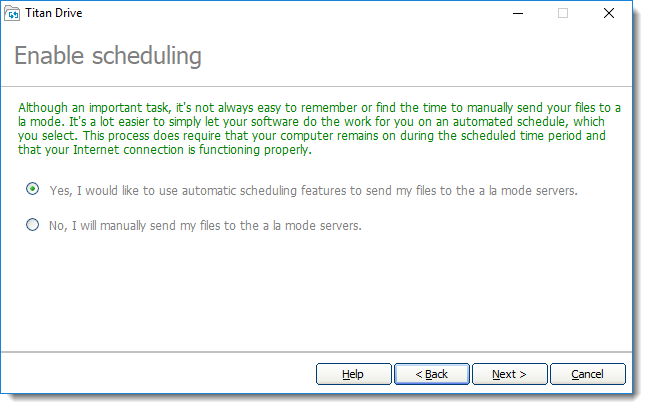Select the Yes automatic scheduling radio button
This screenshot has height=409, width=648.
[33, 189]
